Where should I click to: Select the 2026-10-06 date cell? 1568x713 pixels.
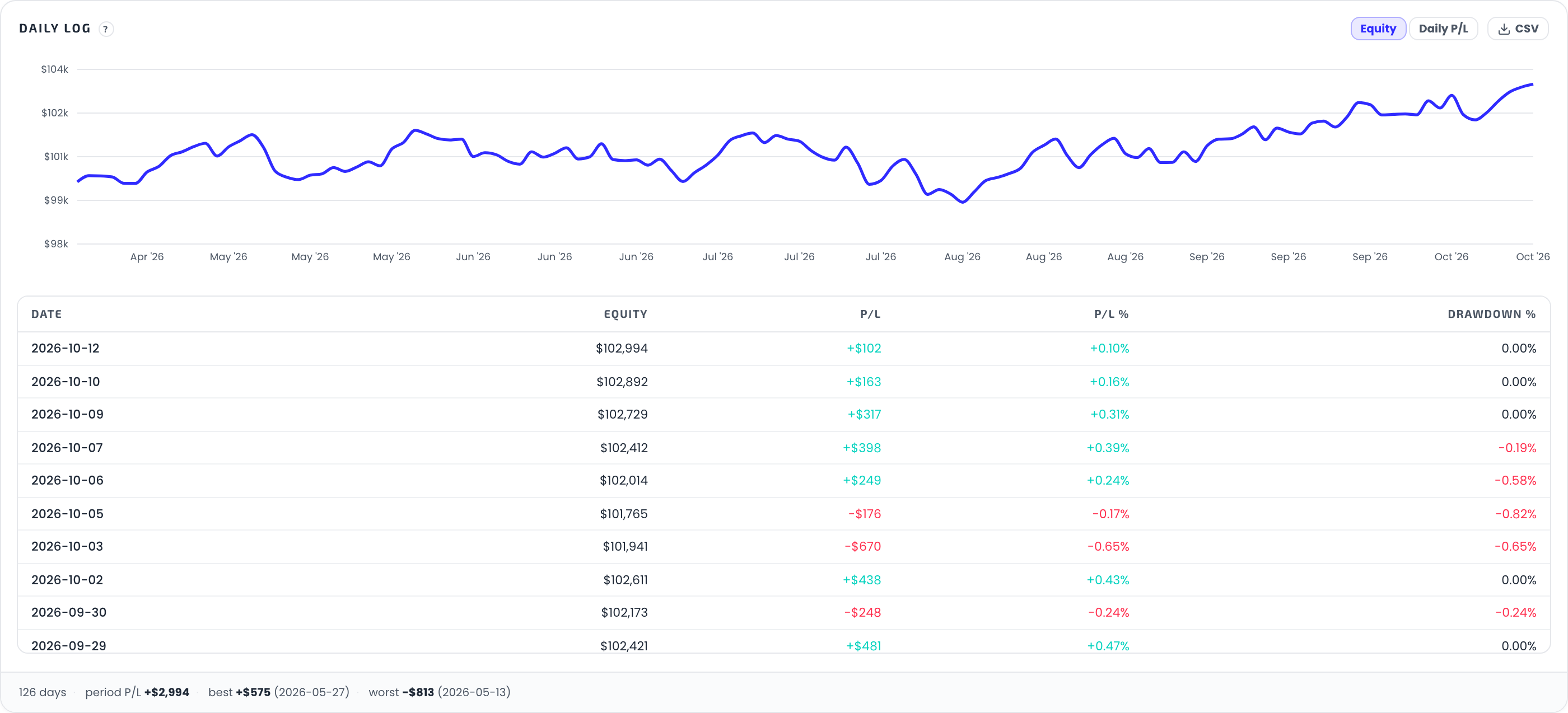pyautogui.click(x=68, y=480)
